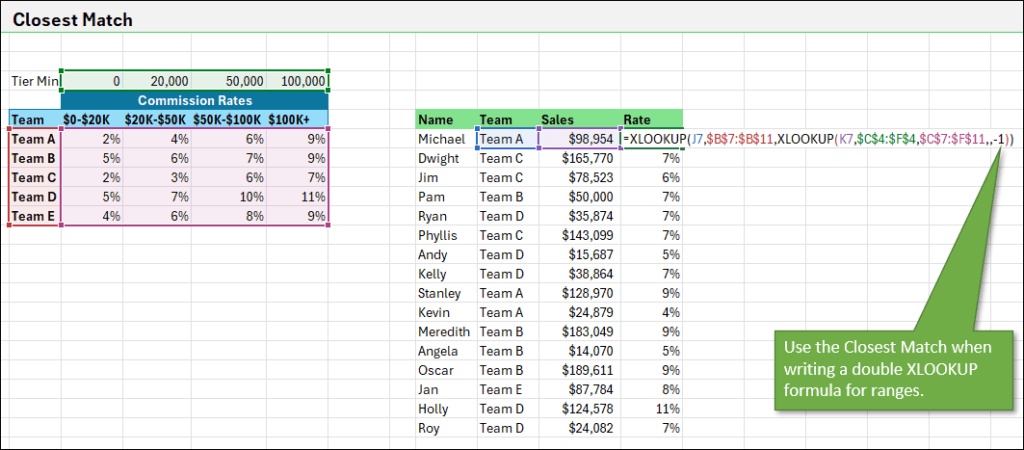This screenshot has height=450, width=1024.
Task: Click the Name column header
Action: [x=436, y=120]
